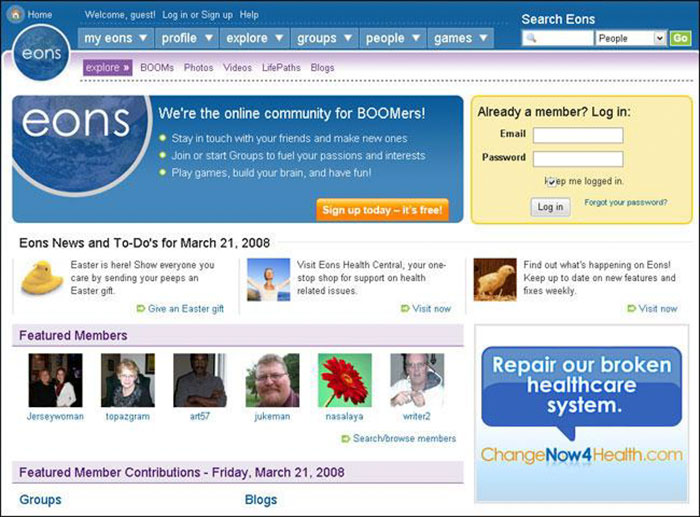Open the BOOMs sub-navigation item
The image size is (700, 517).
pos(157,67)
